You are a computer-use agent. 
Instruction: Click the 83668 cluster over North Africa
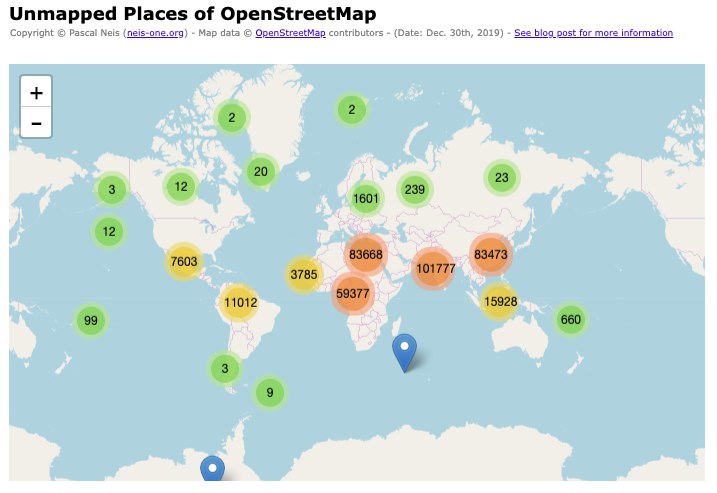point(365,254)
